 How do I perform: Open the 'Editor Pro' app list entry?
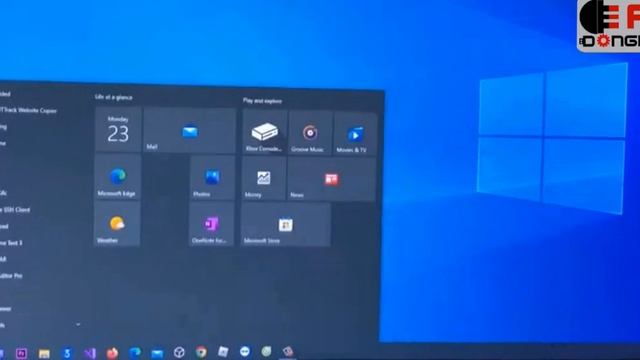(x=11, y=276)
